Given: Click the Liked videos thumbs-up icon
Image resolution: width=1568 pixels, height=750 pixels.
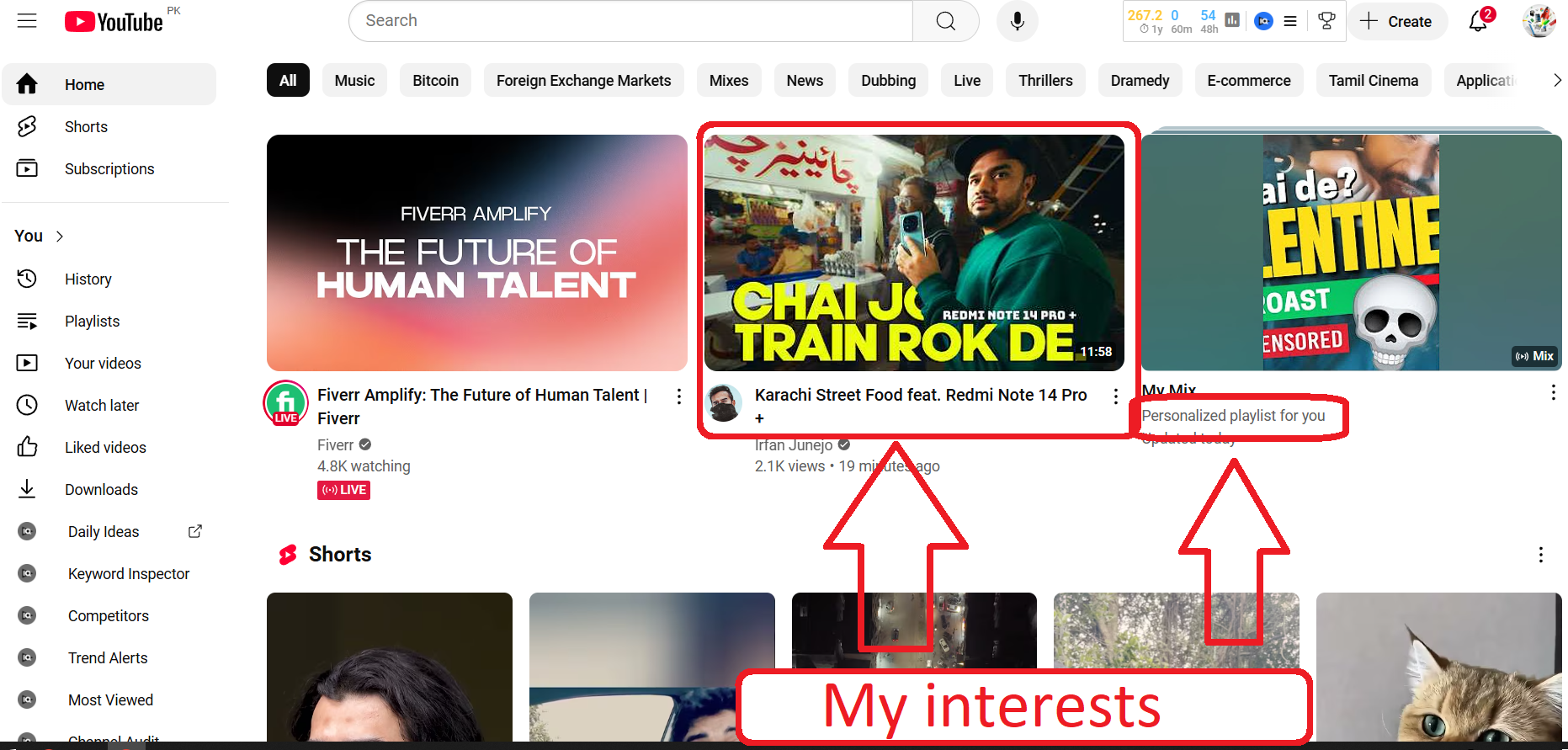Looking at the screenshot, I should 27,447.
